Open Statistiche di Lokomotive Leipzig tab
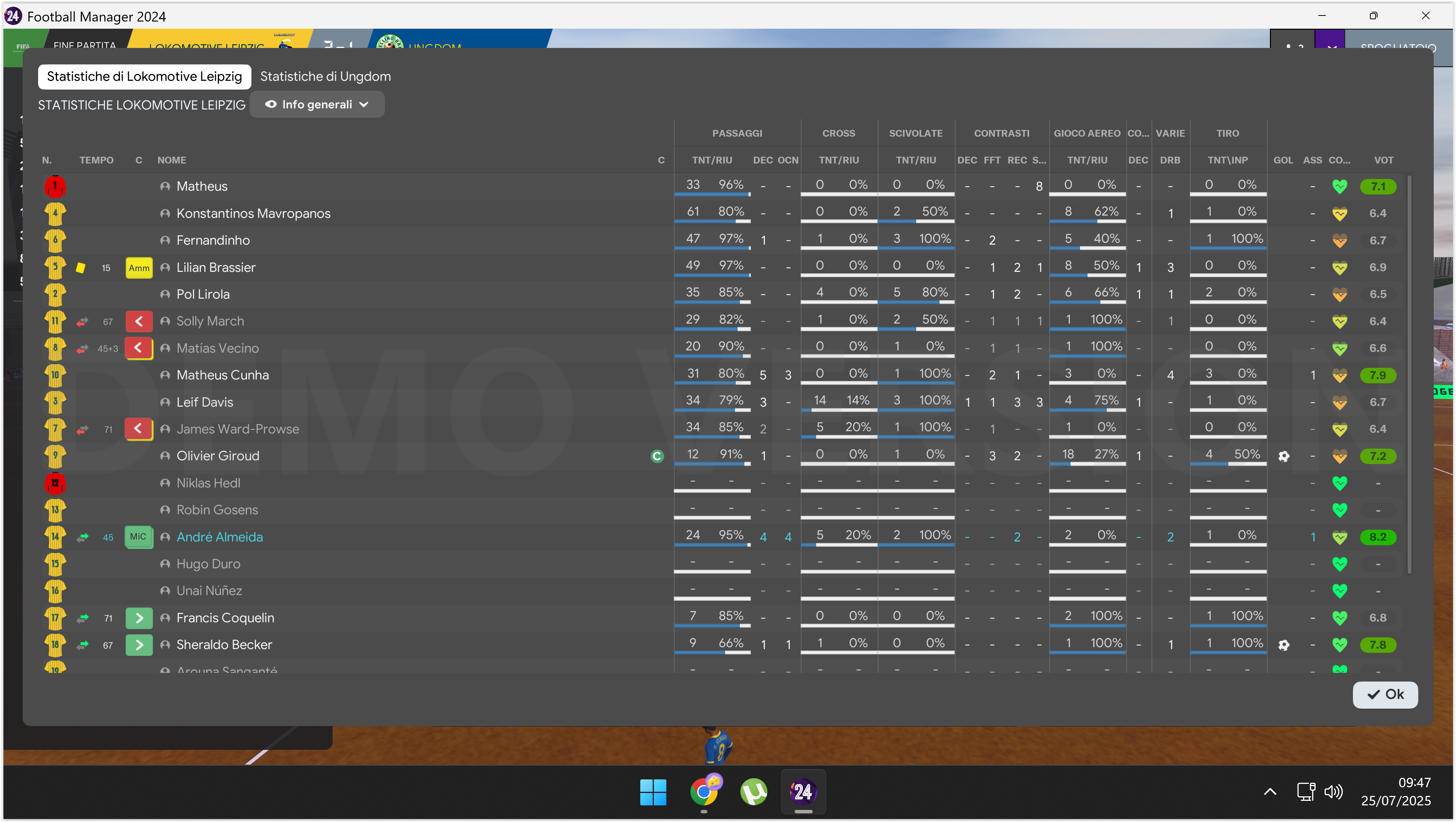 tap(144, 76)
